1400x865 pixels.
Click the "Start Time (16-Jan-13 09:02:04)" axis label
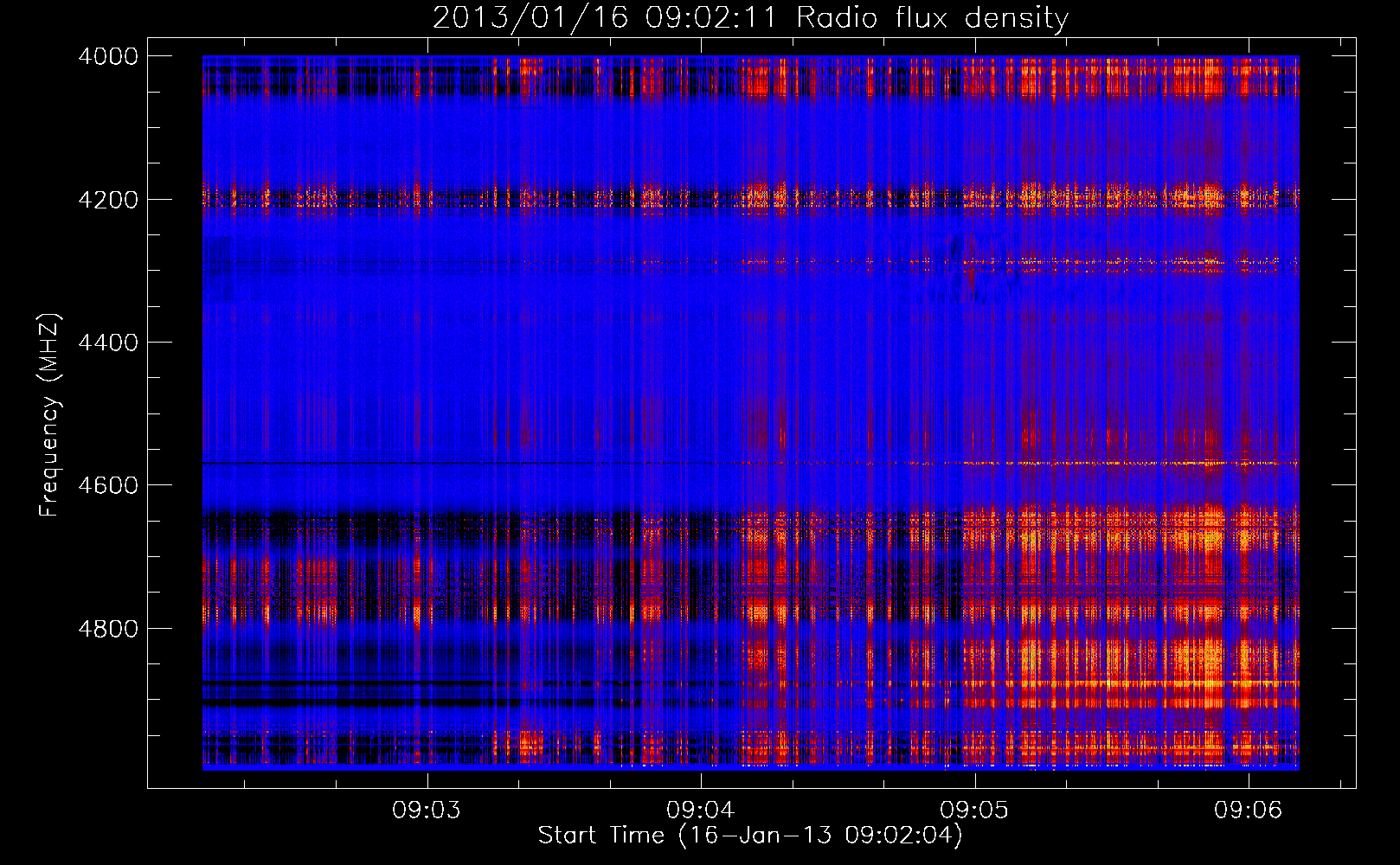click(750, 835)
